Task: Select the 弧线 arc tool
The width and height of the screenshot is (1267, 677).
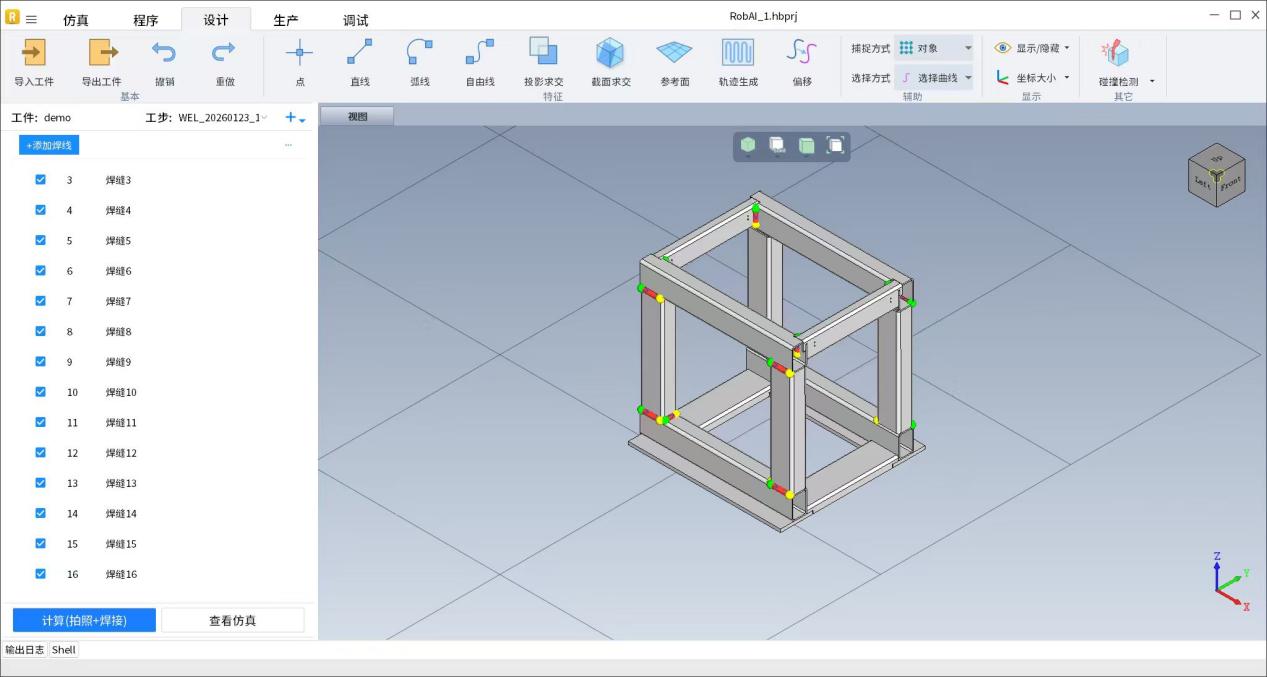Action: 420,53
